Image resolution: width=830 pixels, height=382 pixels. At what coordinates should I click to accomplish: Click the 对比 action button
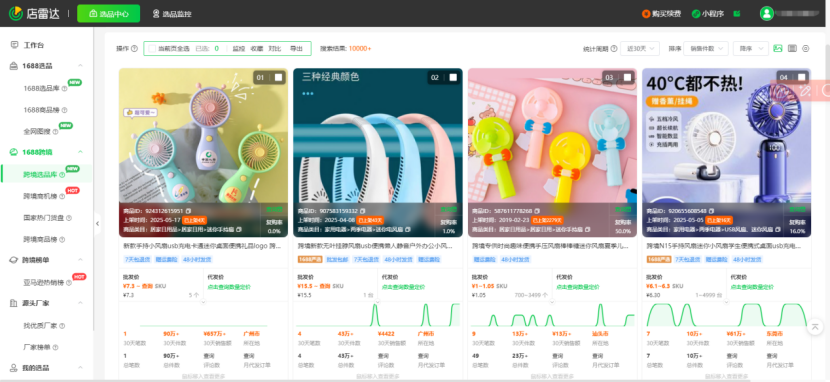click(275, 49)
